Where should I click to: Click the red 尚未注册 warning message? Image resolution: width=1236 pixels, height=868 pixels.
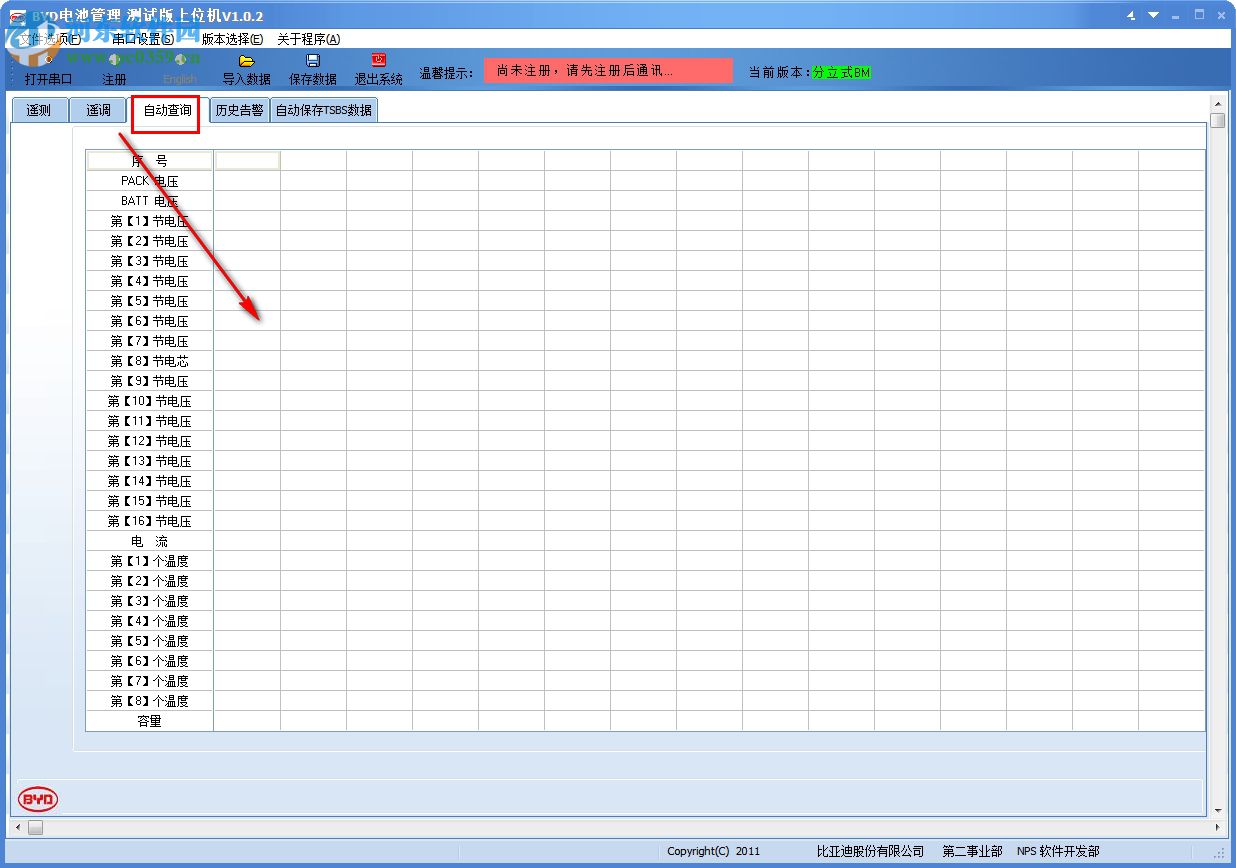608,71
